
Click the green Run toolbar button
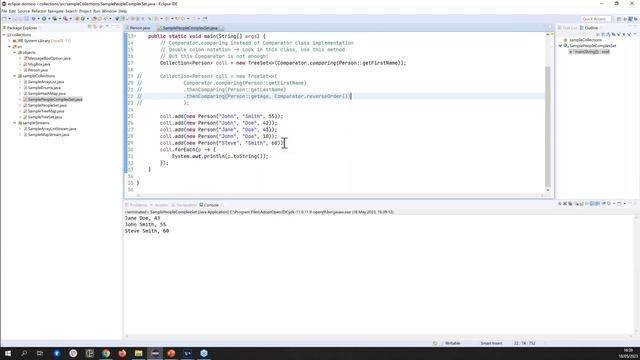coord(44,19)
